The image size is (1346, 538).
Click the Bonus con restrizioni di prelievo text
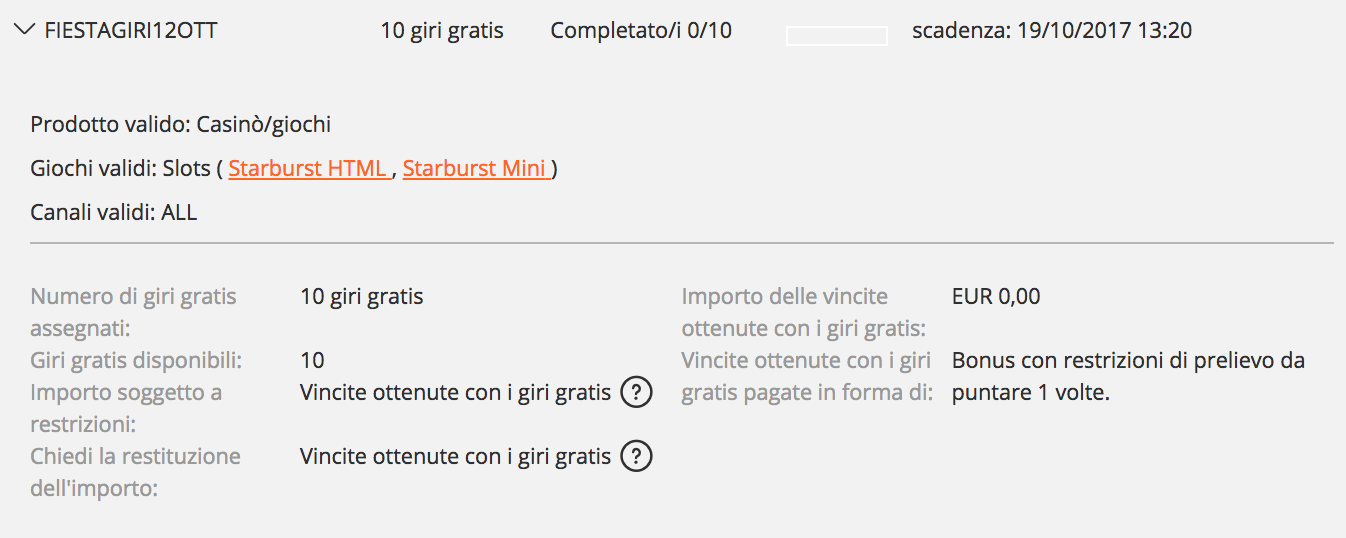(x=1129, y=377)
